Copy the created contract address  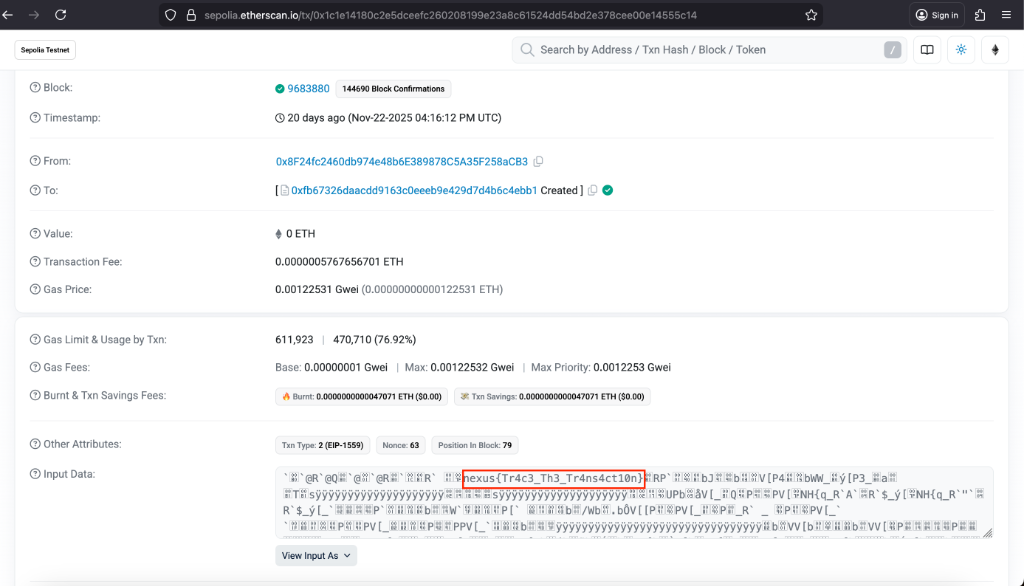(592, 190)
